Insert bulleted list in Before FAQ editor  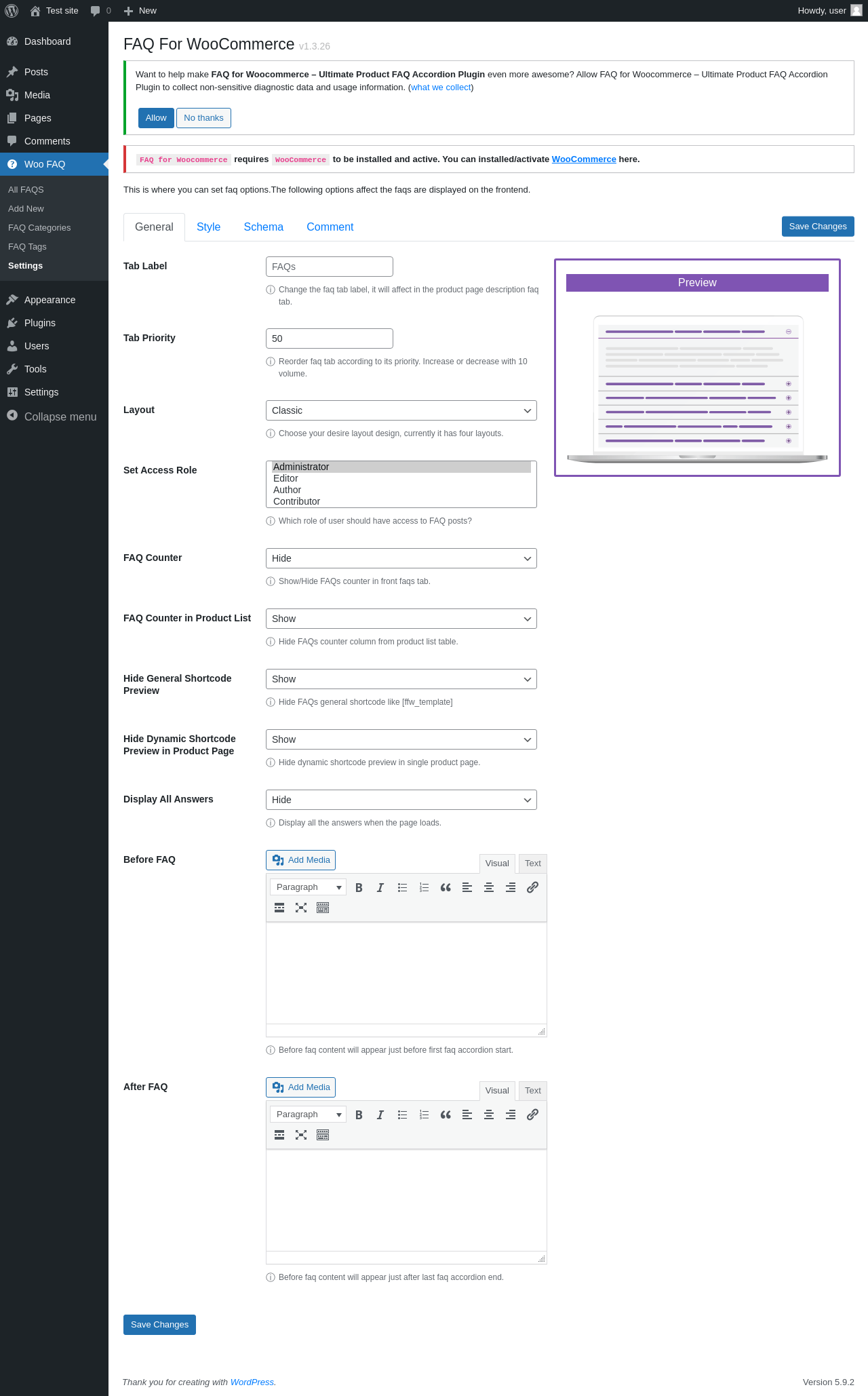tap(402, 887)
